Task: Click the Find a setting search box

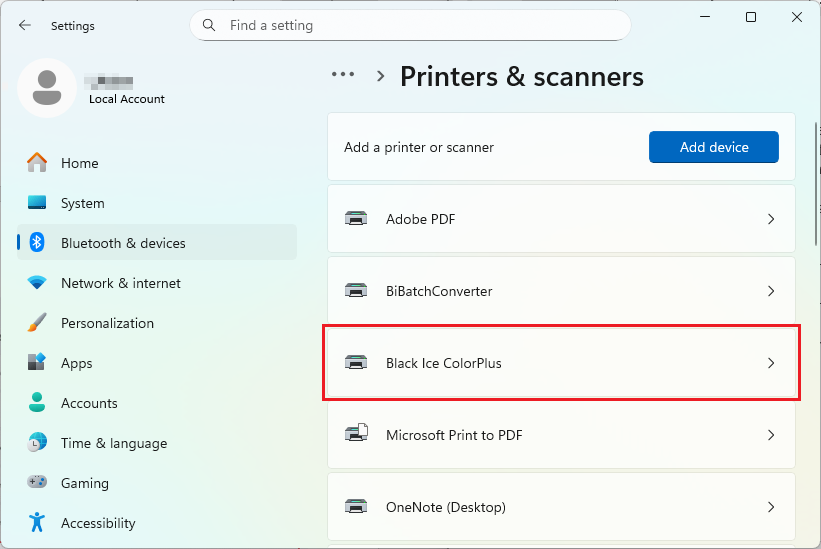Action: tap(420, 25)
